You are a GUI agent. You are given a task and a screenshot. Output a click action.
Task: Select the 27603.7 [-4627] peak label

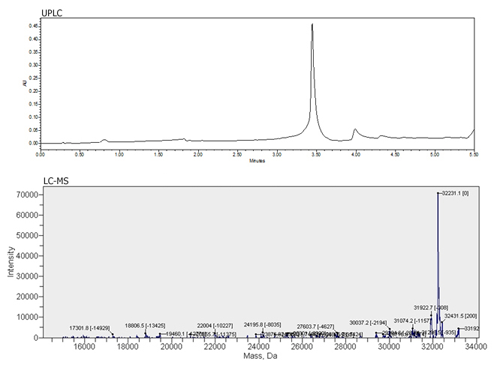(315, 327)
